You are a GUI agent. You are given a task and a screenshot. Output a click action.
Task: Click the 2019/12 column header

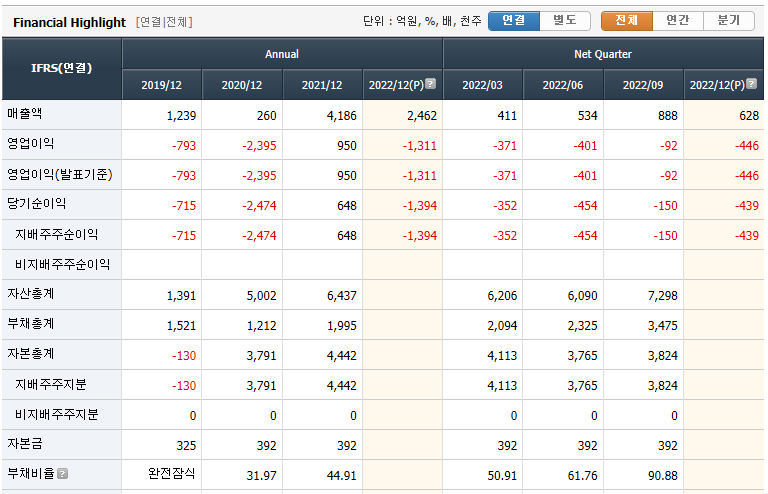pyautogui.click(x=162, y=85)
